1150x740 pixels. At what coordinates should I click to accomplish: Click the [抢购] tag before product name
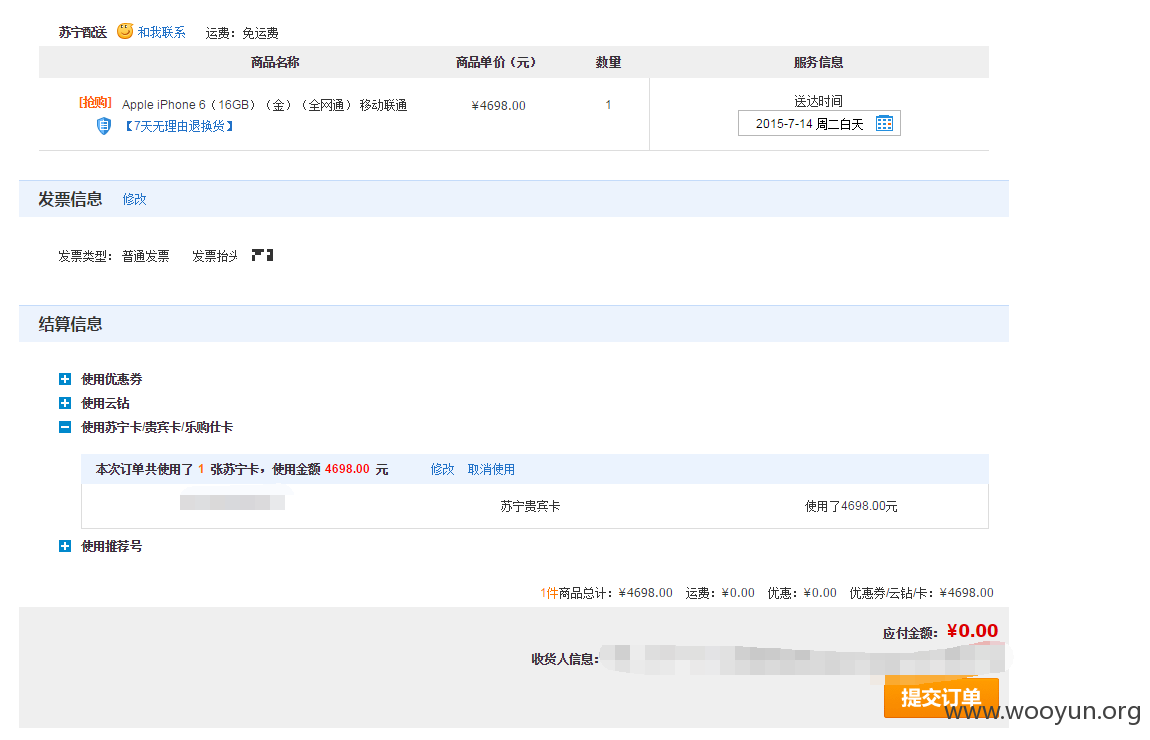coord(95,103)
